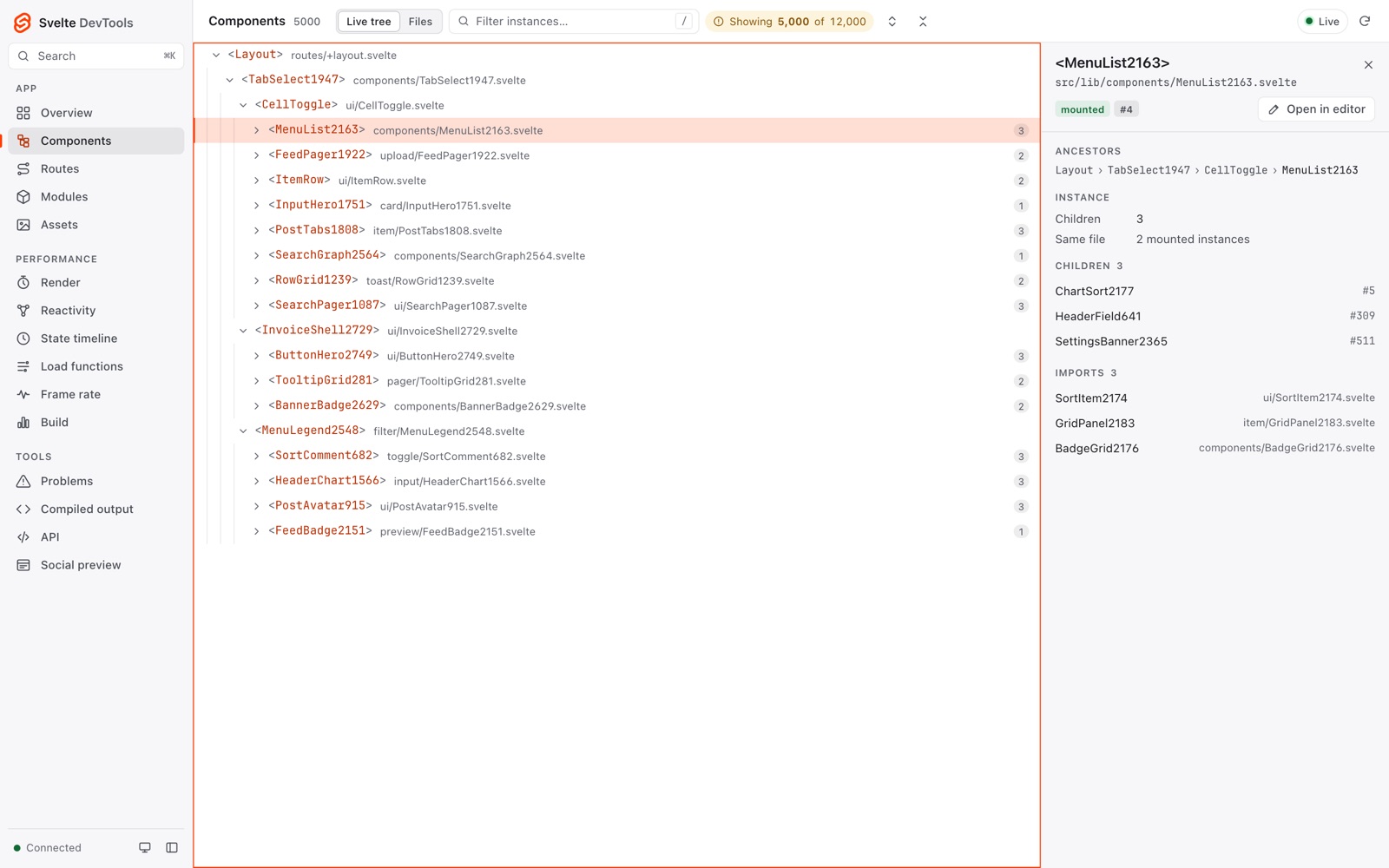Click the Svelte logo icon
The height and width of the screenshot is (868, 1389).
click(23, 23)
